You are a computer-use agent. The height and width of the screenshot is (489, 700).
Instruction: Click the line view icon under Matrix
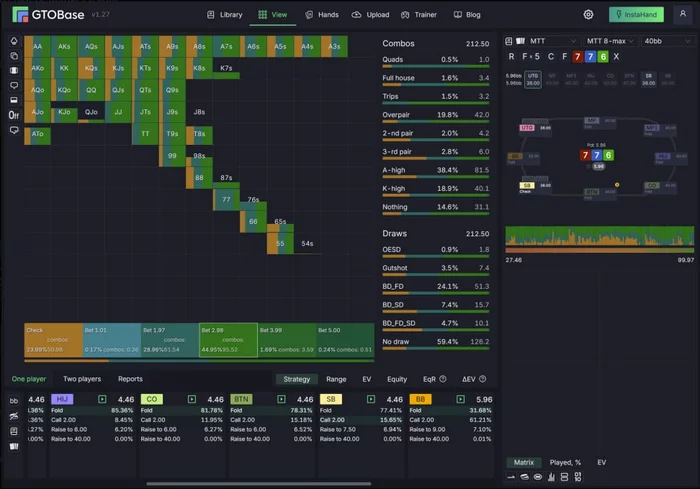click(511, 477)
